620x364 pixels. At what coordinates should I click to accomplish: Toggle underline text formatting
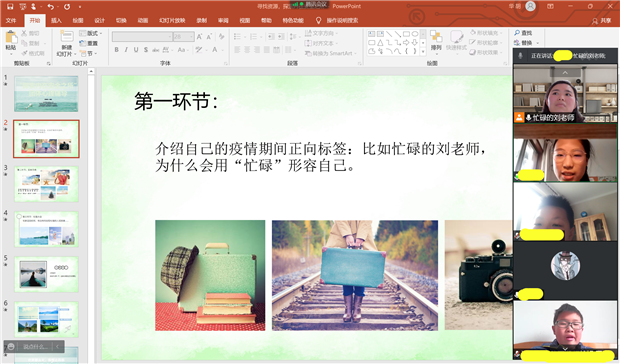(x=136, y=50)
